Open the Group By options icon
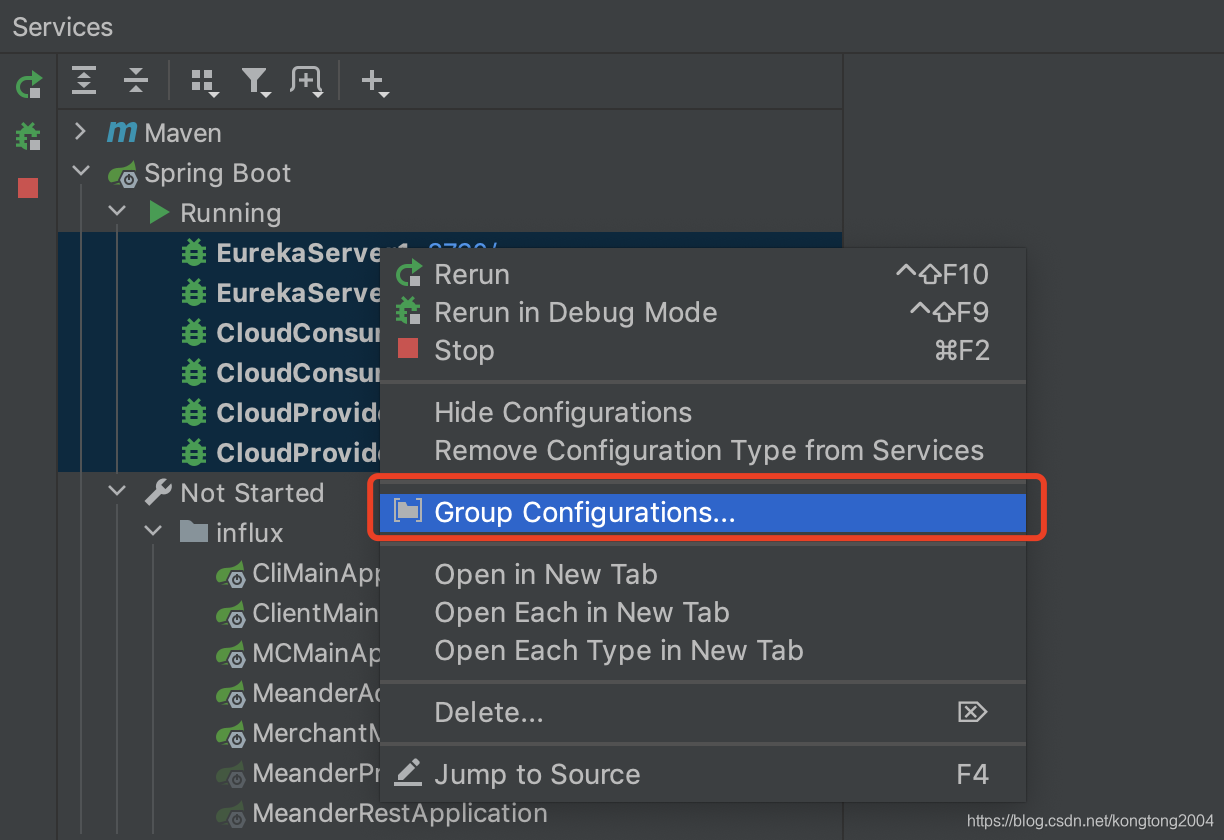 203,81
